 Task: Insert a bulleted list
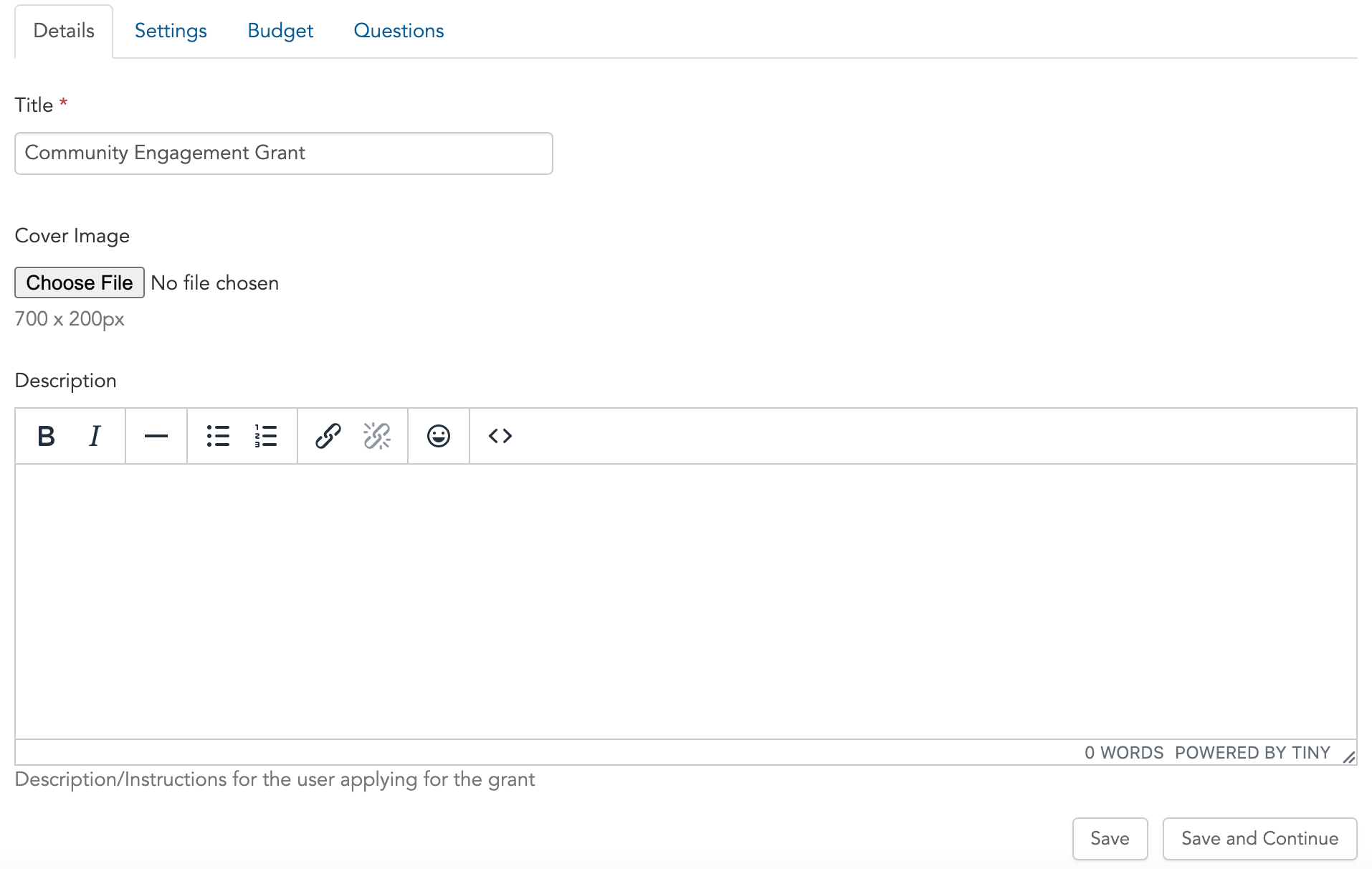(x=218, y=436)
